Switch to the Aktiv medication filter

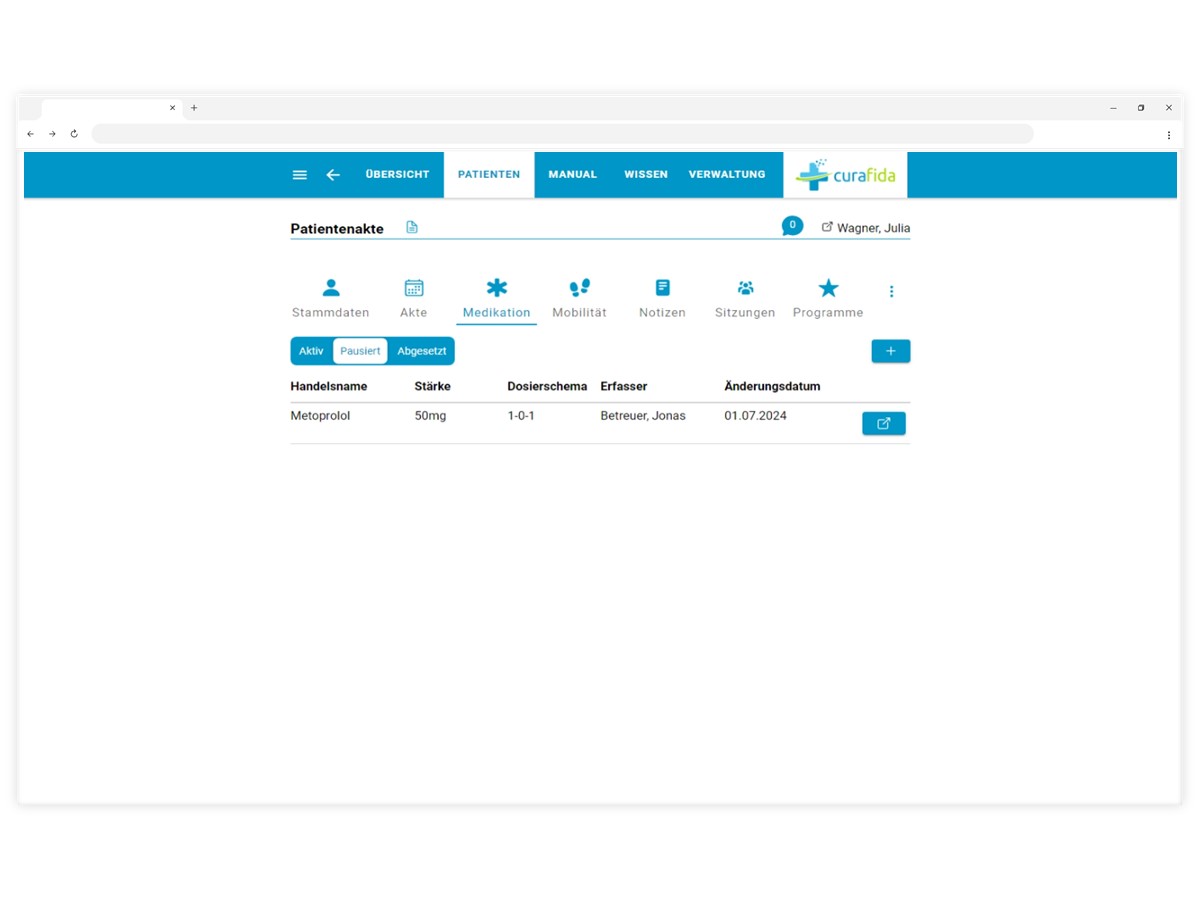[x=311, y=351]
